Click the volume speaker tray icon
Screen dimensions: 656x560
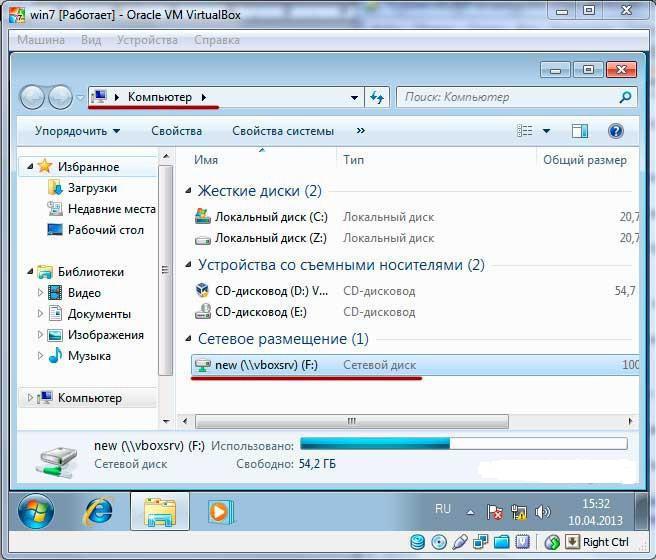[543, 512]
